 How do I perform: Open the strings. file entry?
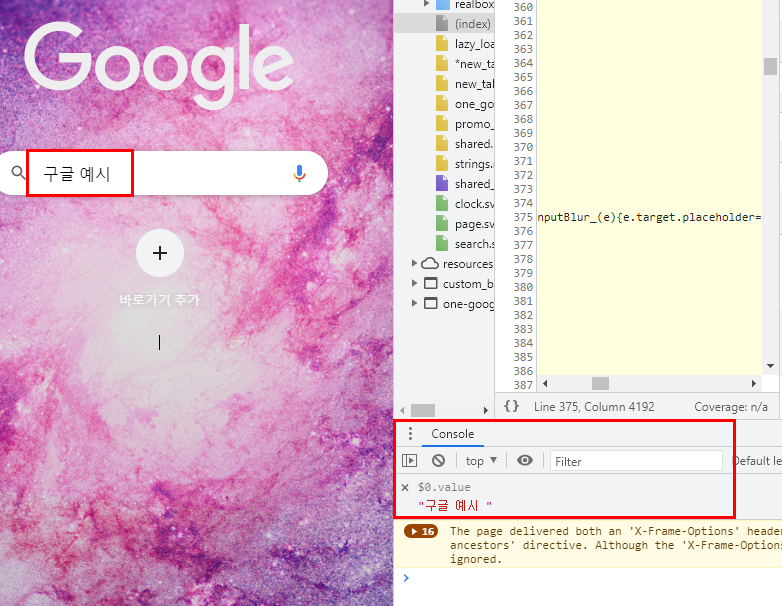(x=474, y=164)
